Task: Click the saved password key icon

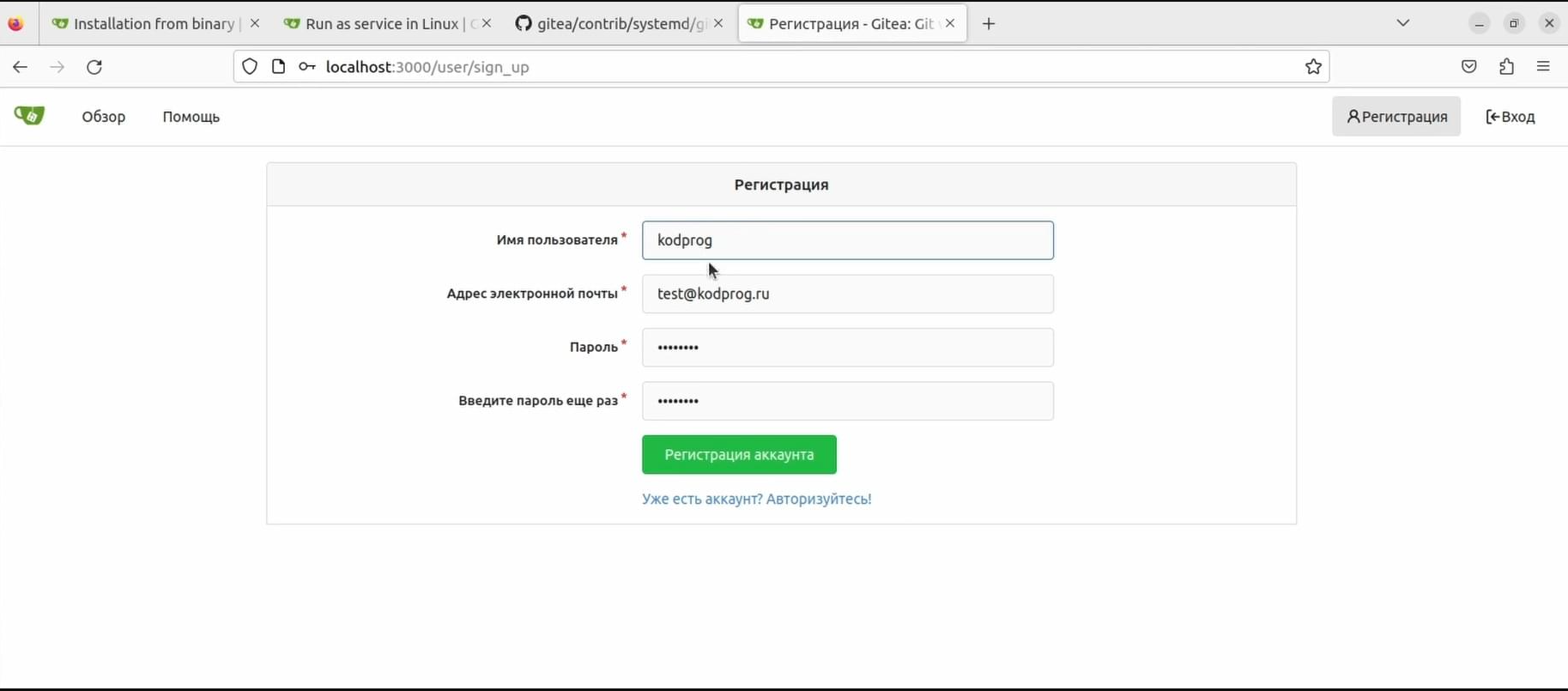Action: (306, 67)
